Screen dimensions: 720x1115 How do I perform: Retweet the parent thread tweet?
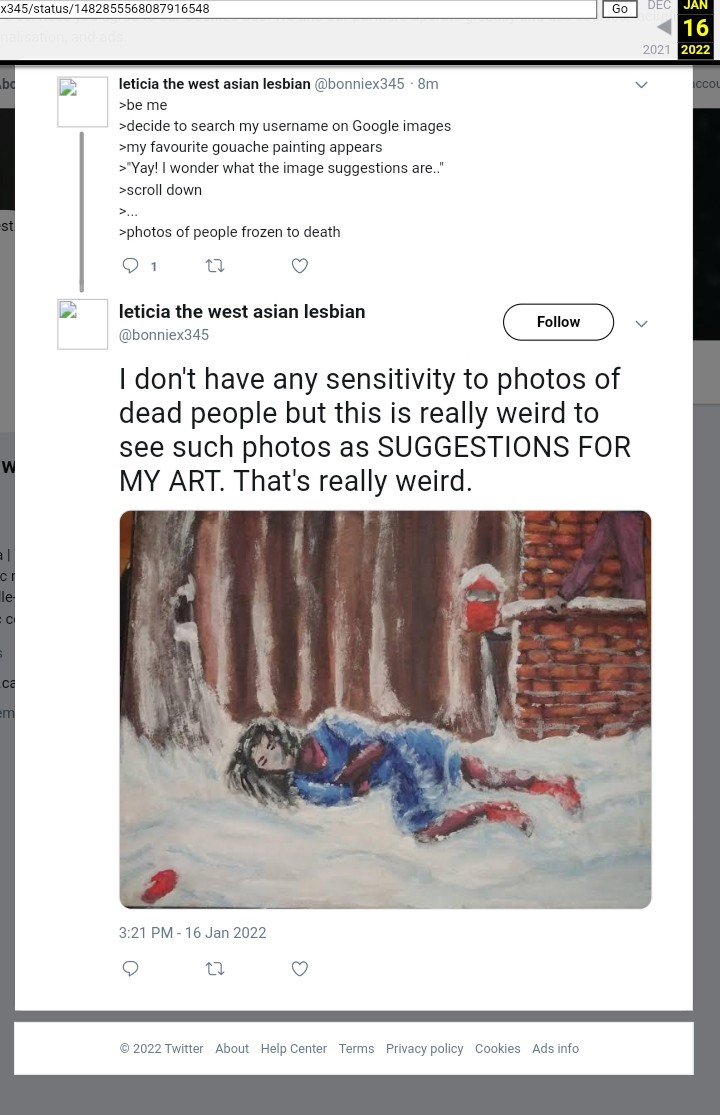pos(214,265)
